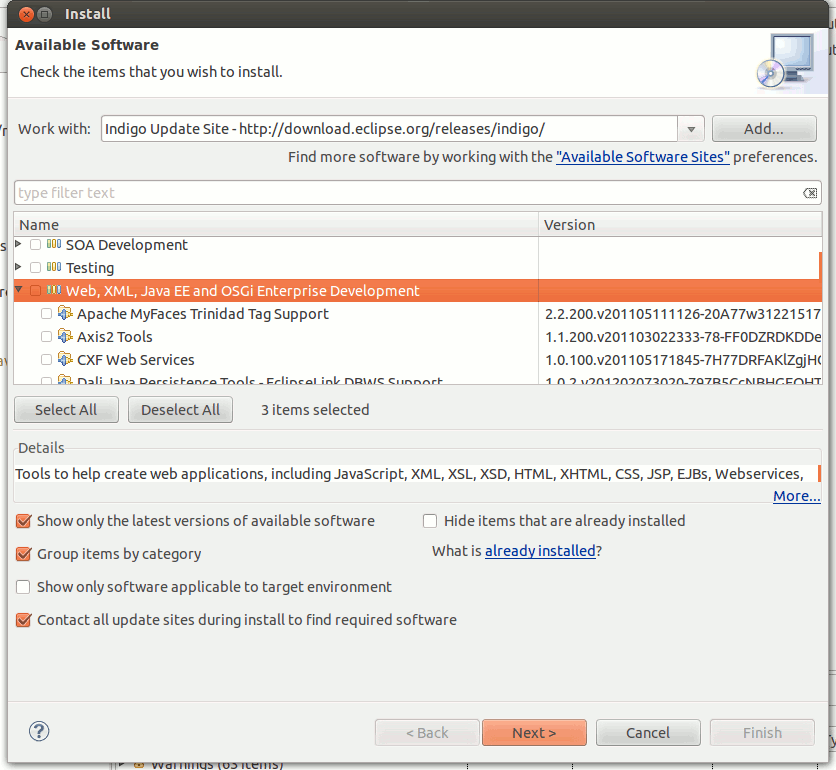This screenshot has width=836, height=770.
Task: Click the Apache MyFaces Trinidad feature icon
Action: coord(65,313)
